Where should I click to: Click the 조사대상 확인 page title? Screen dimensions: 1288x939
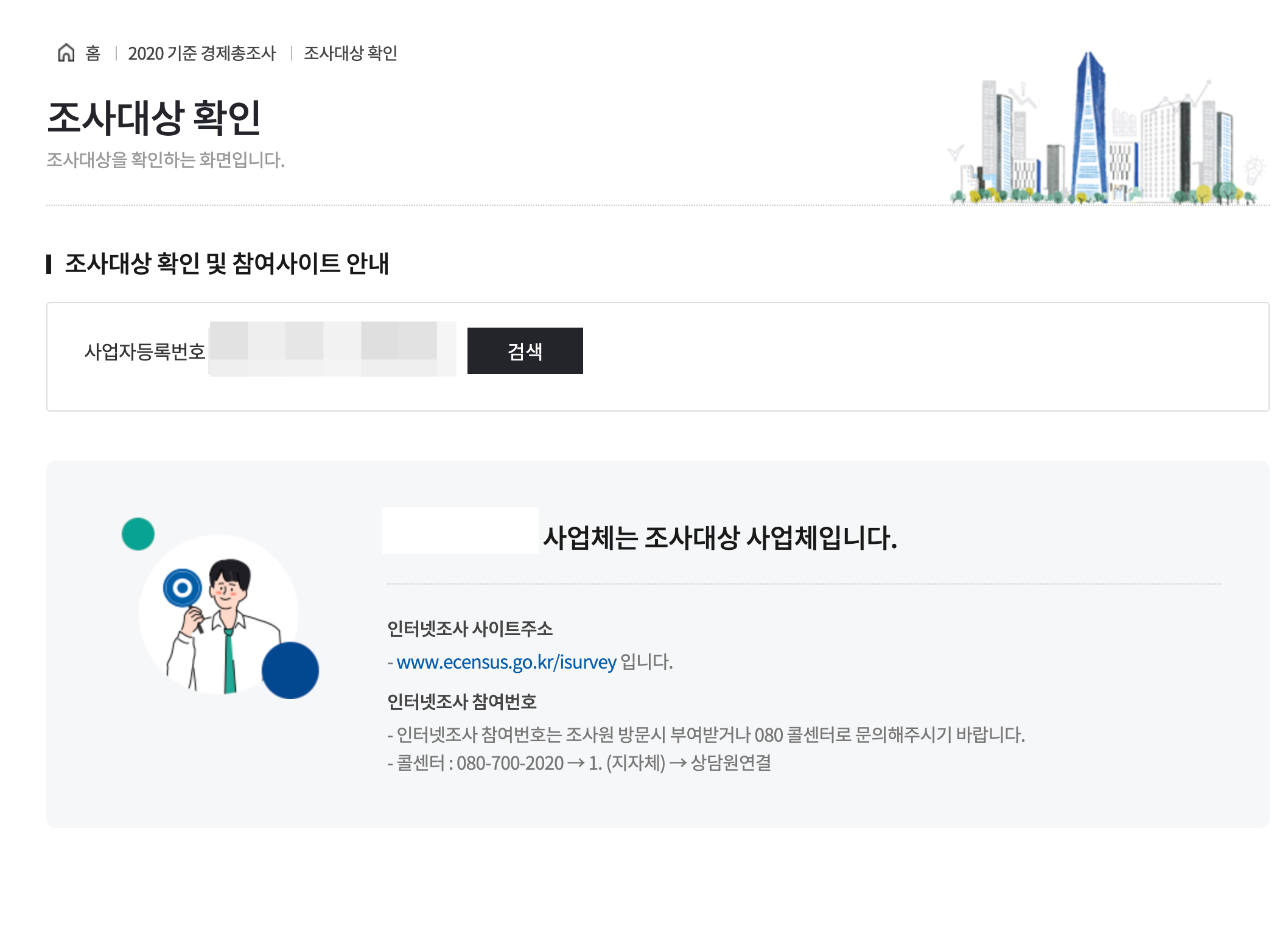(x=154, y=118)
